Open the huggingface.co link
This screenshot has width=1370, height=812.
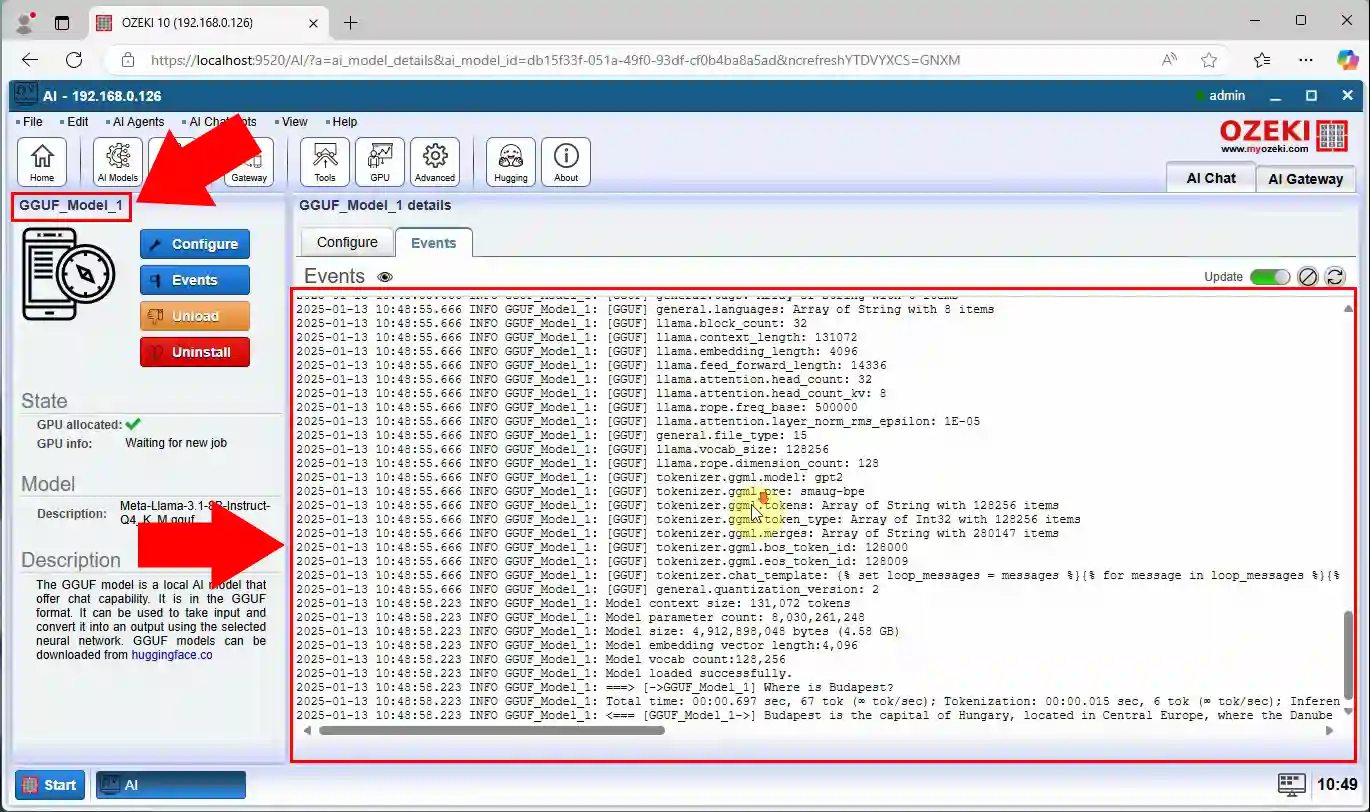pyautogui.click(x=172, y=655)
